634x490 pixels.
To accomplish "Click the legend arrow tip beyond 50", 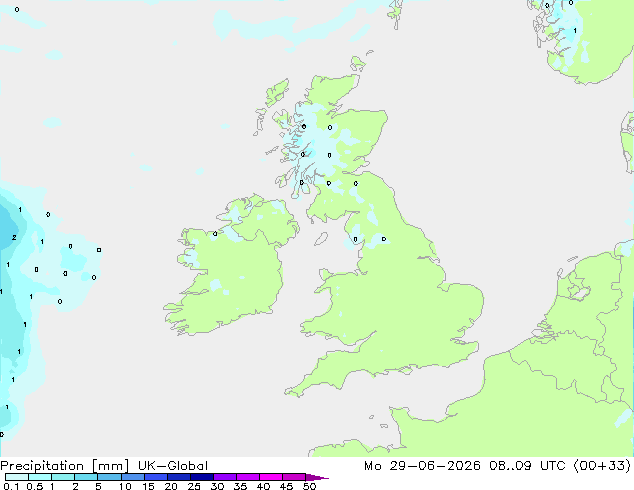I will 318,477.
